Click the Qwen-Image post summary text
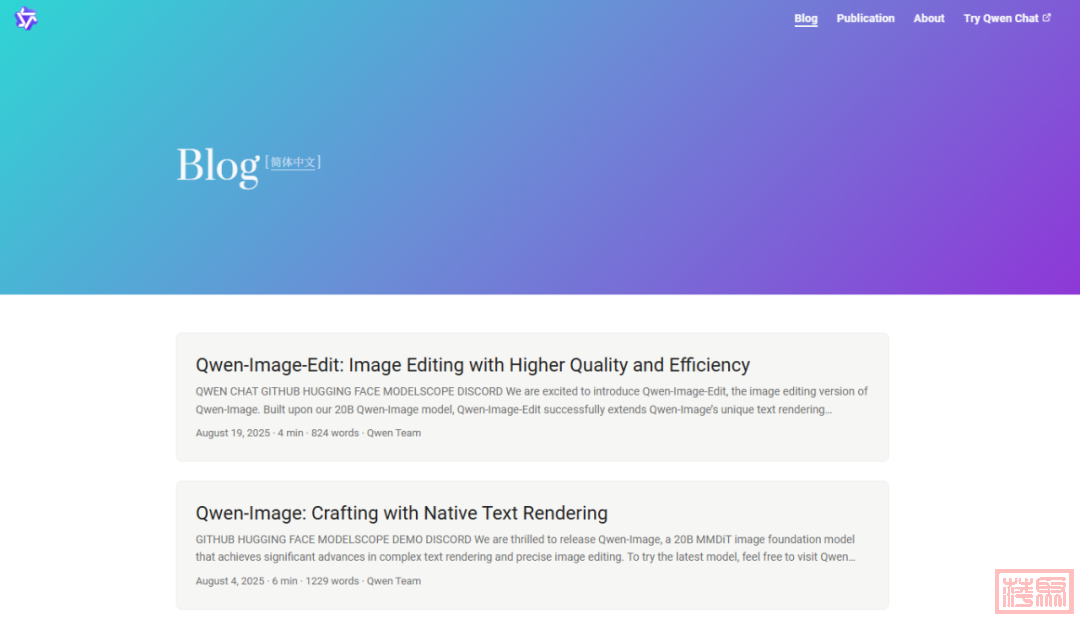This screenshot has width=1080, height=619. [525, 548]
